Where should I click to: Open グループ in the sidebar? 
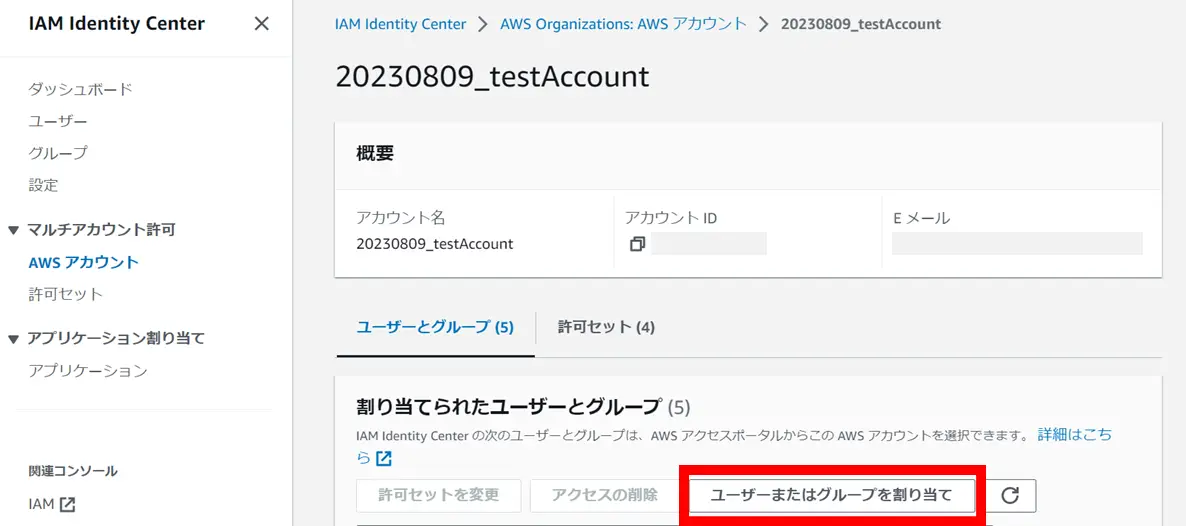[x=57, y=153]
